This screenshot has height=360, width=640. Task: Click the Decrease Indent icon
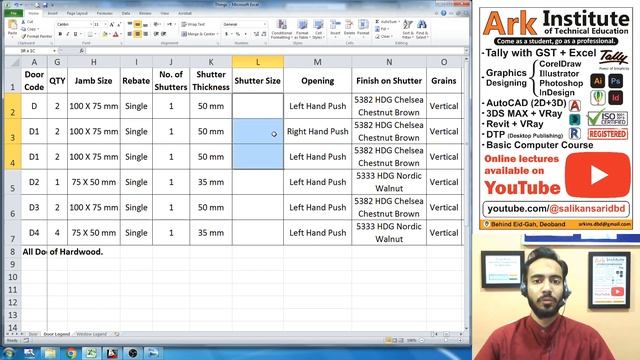click(x=156, y=34)
